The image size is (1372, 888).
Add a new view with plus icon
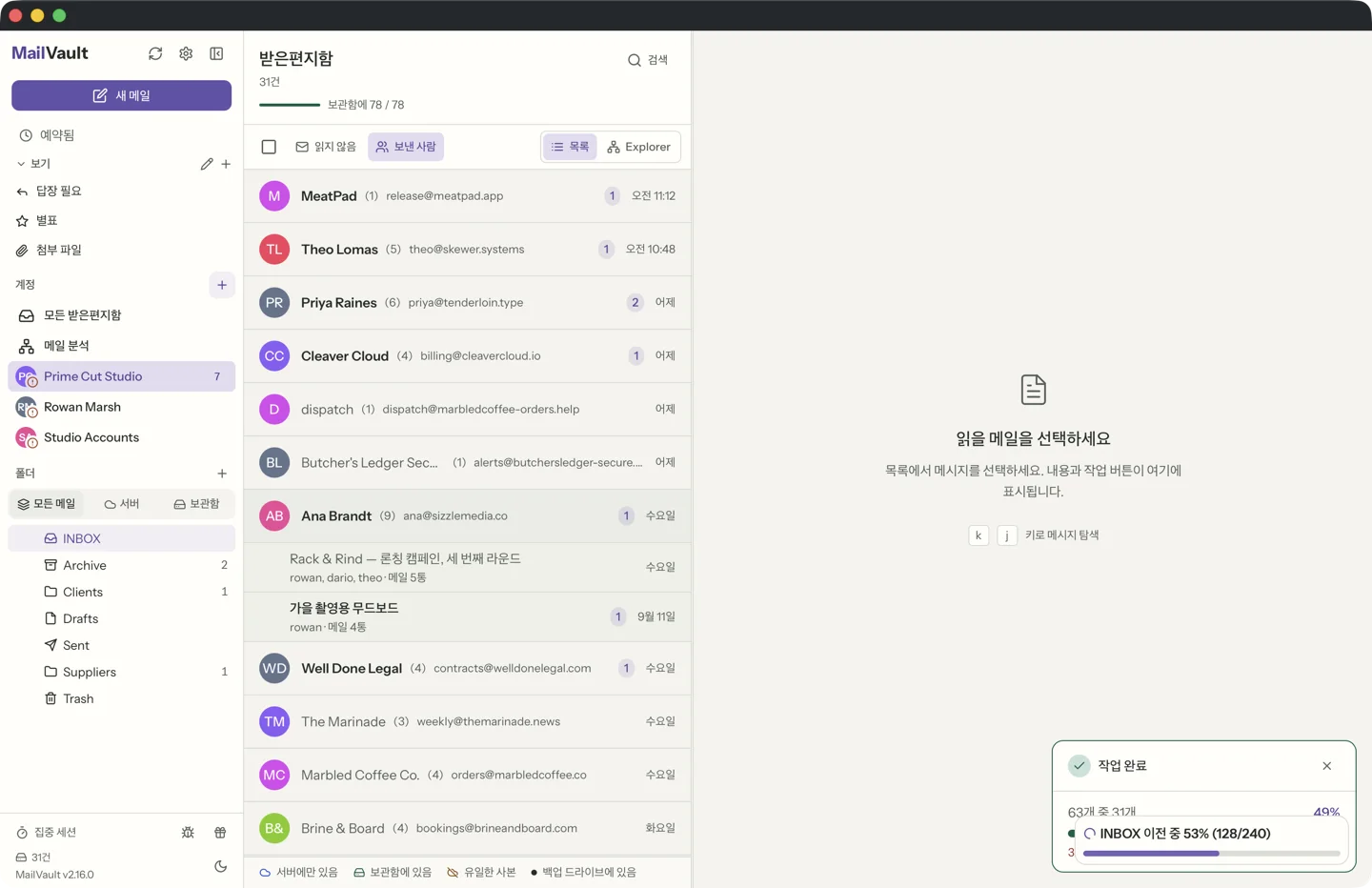pos(226,164)
